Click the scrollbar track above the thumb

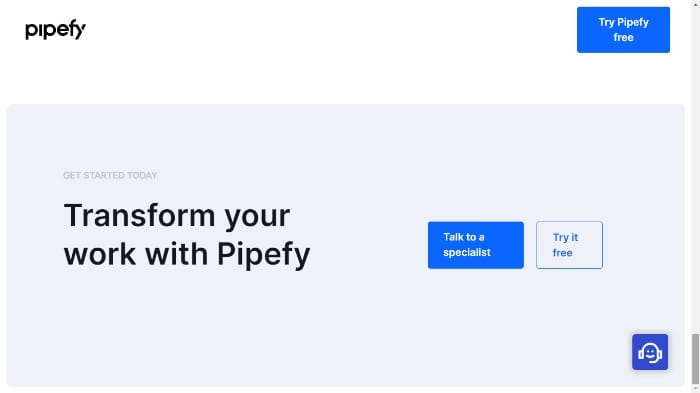(696, 170)
